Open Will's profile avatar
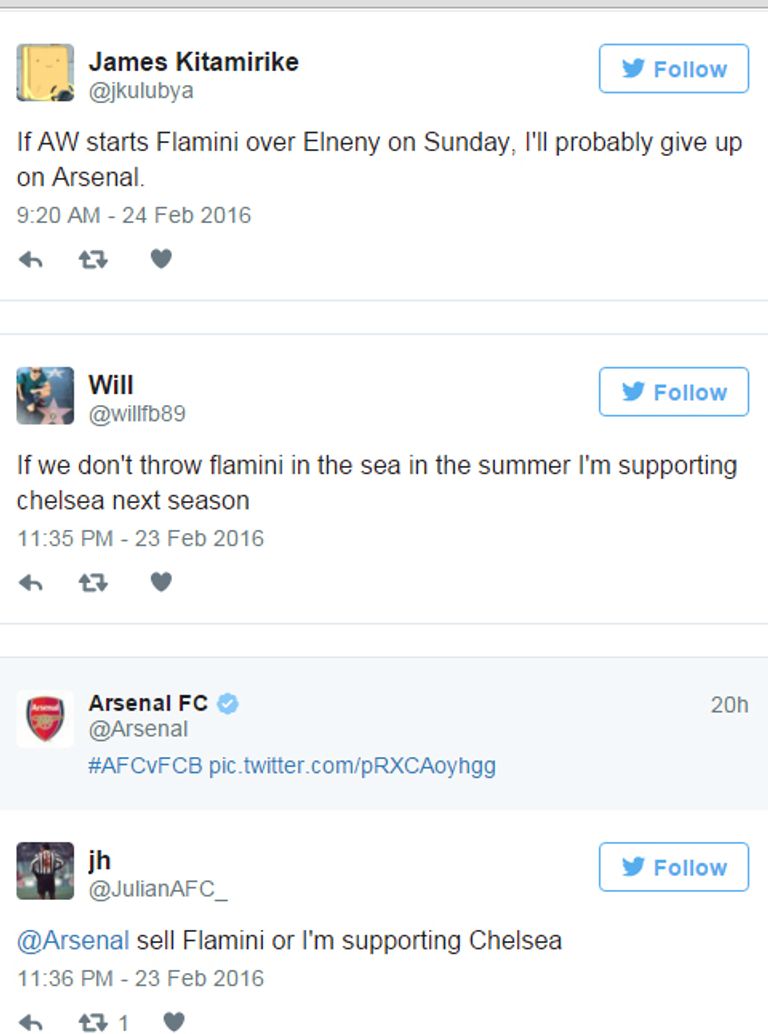Image resolution: width=768 pixels, height=1034 pixels. tap(45, 395)
